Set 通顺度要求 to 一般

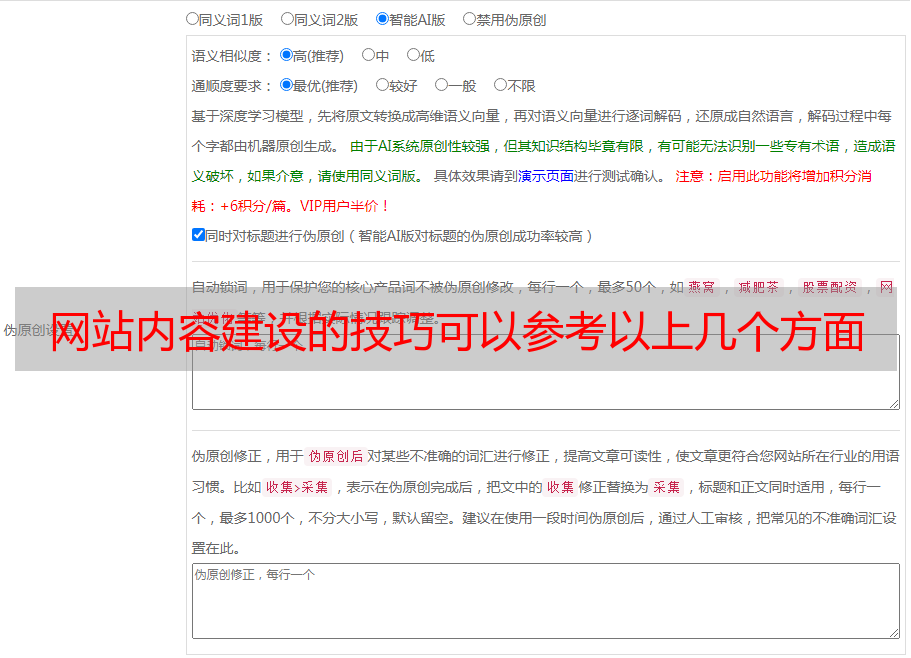[x=442, y=85]
